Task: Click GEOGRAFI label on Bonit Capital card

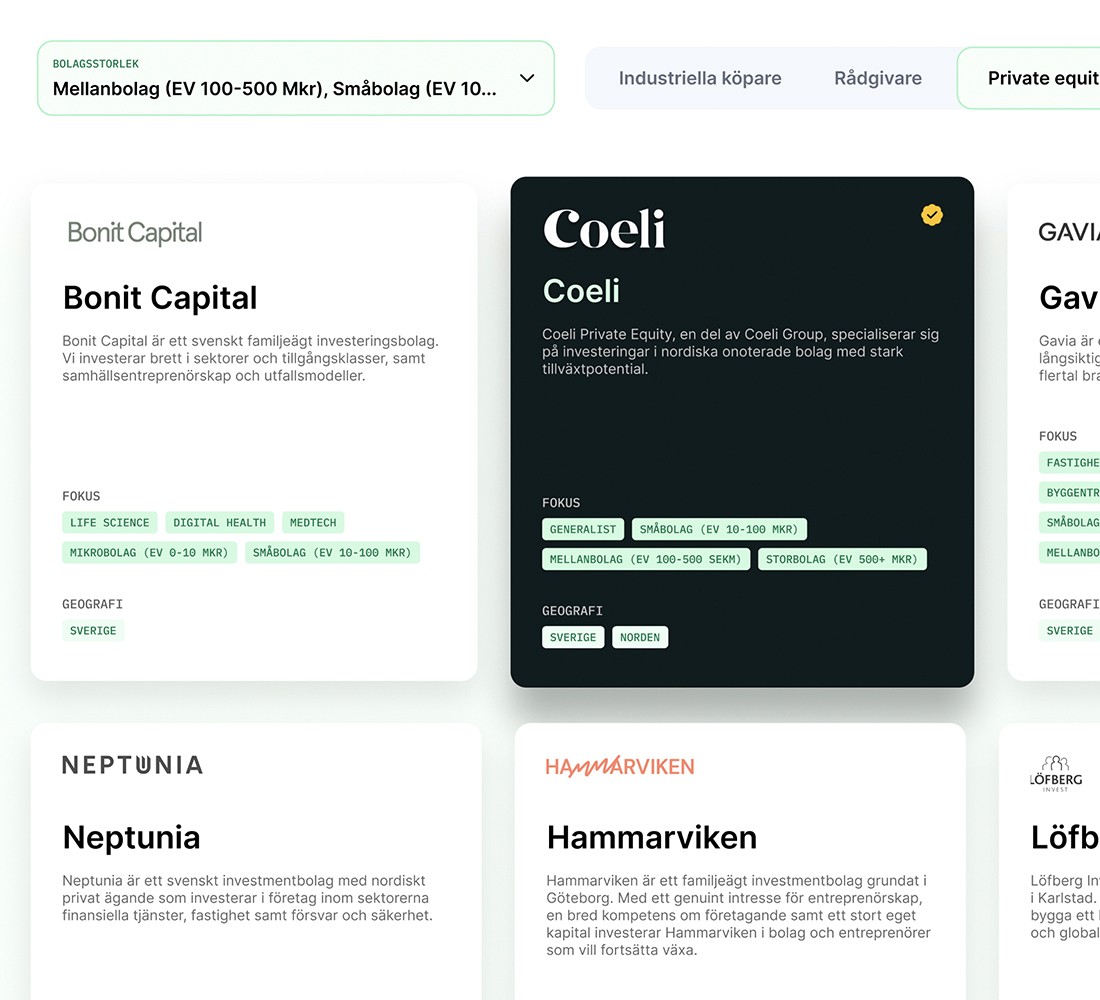Action: pos(93,604)
